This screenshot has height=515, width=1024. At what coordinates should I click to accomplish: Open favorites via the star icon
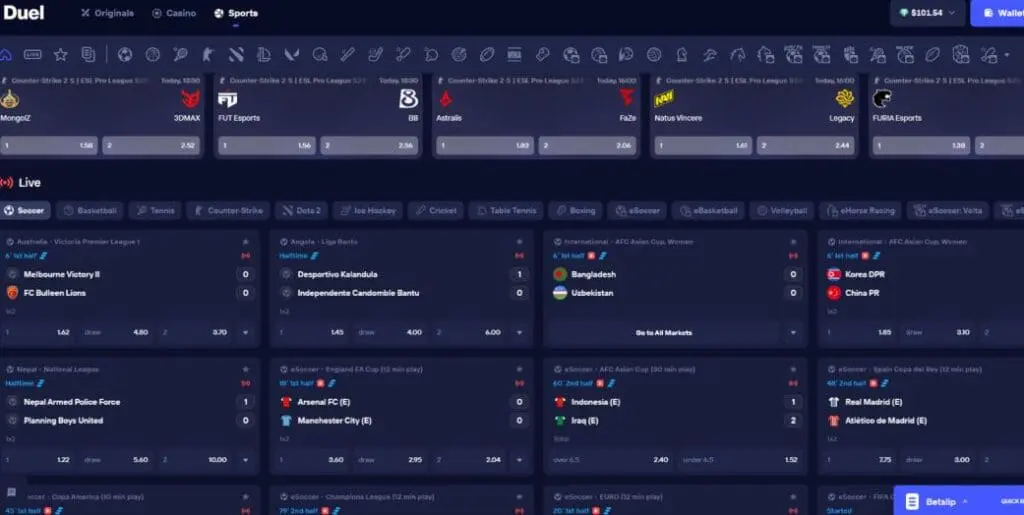tap(61, 54)
